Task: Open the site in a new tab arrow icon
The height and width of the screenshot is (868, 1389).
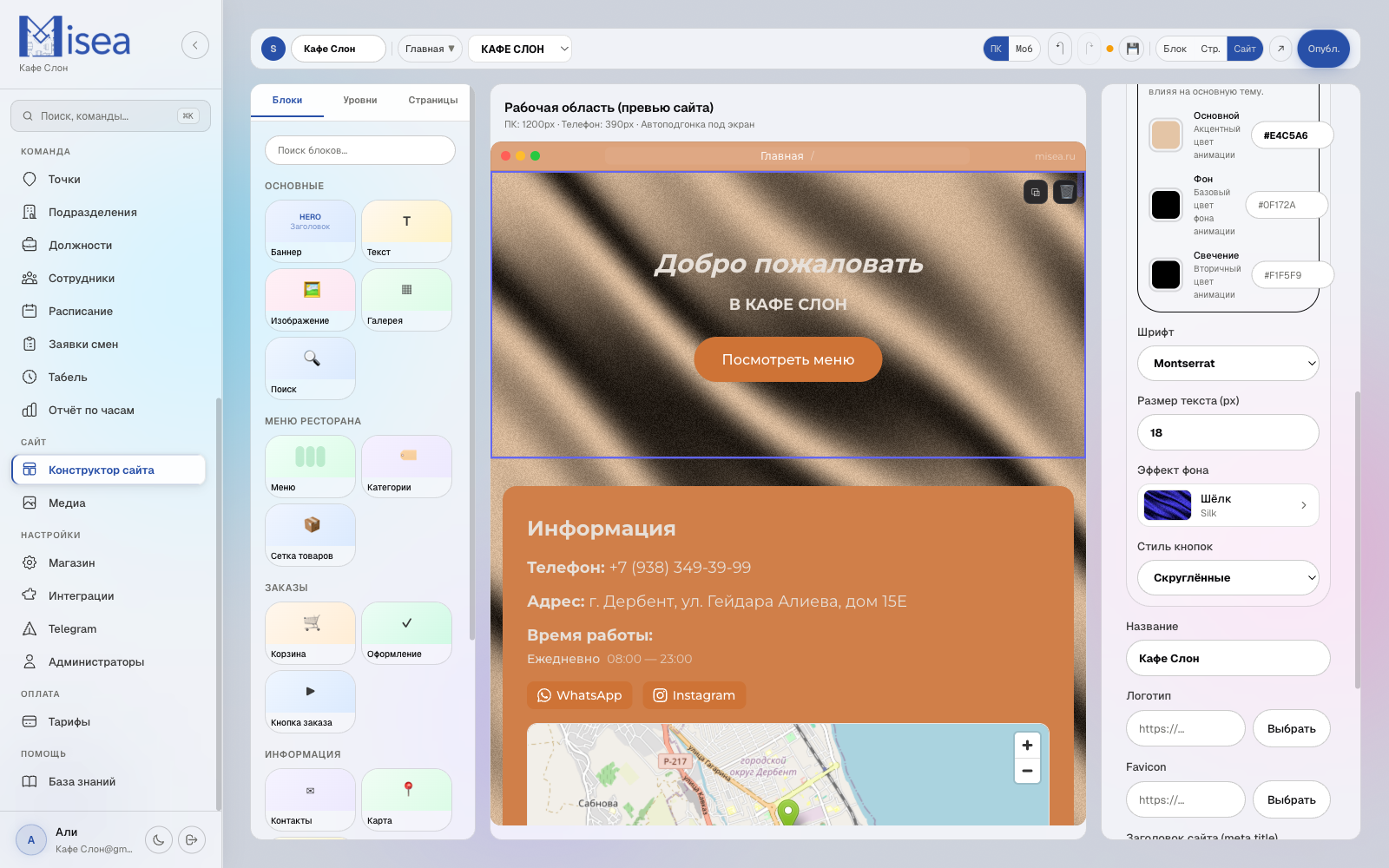Action: 1280,49
